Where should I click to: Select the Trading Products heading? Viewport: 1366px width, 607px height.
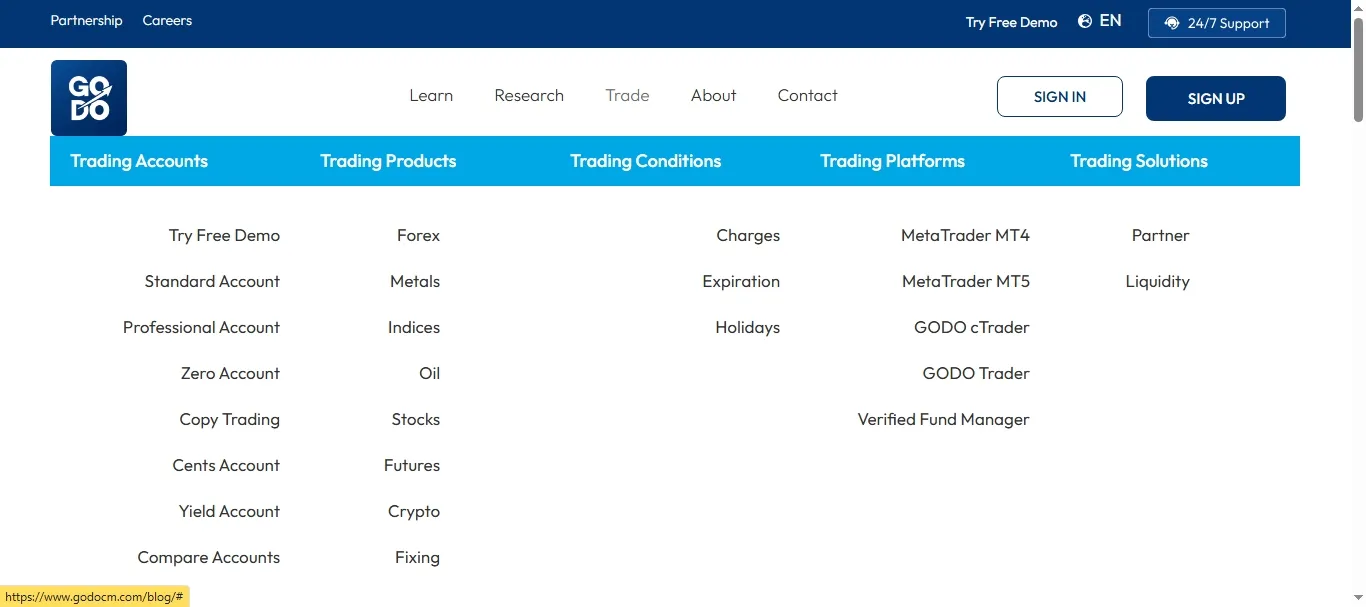(388, 161)
